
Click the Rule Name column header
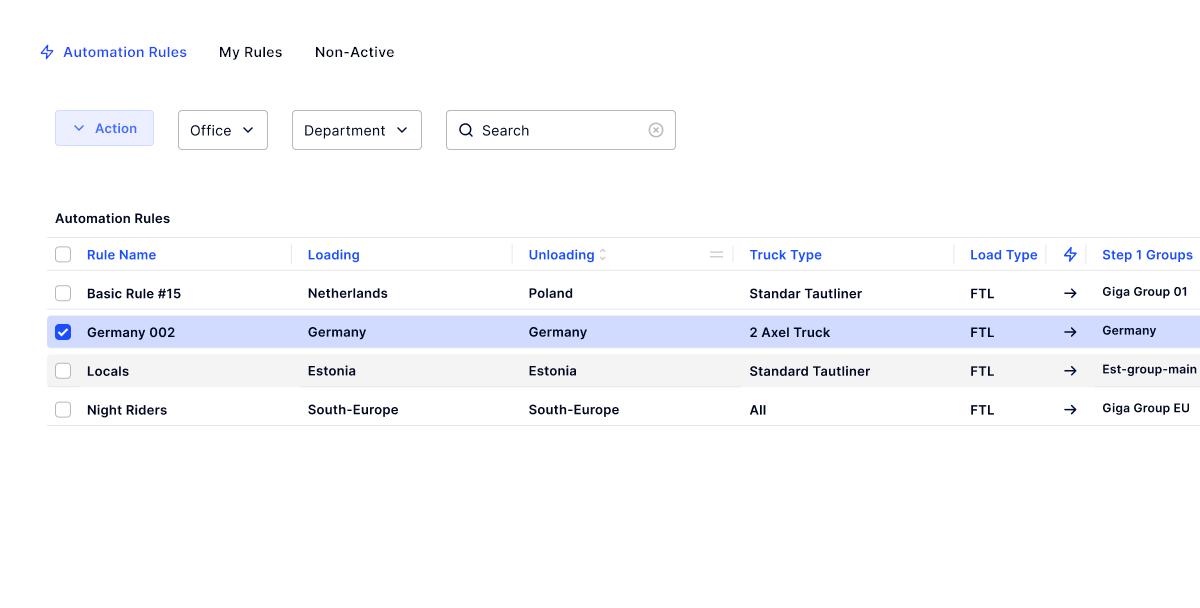tap(121, 254)
